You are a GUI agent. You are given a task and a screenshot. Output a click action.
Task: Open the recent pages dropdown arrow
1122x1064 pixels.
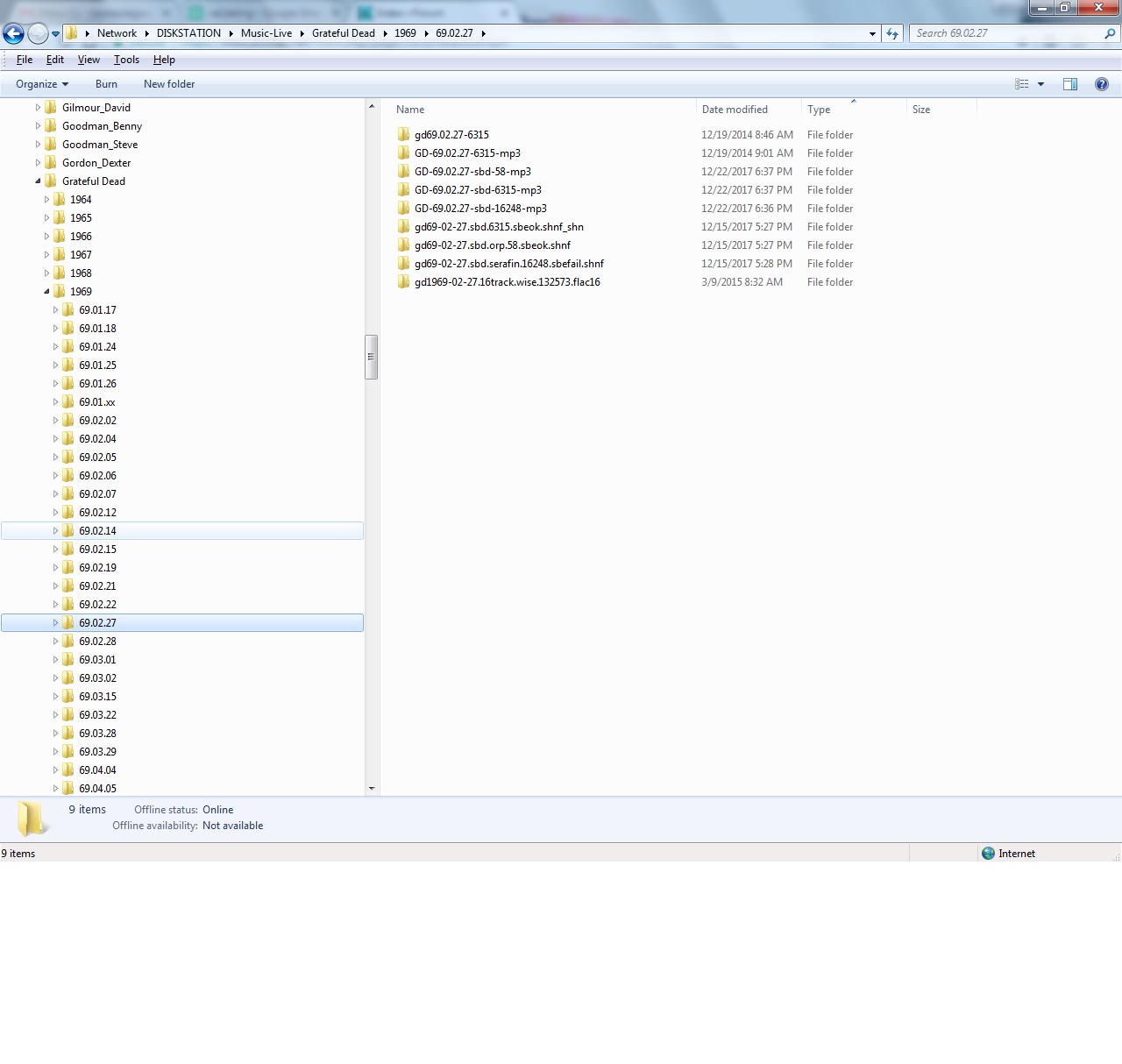coord(55,34)
